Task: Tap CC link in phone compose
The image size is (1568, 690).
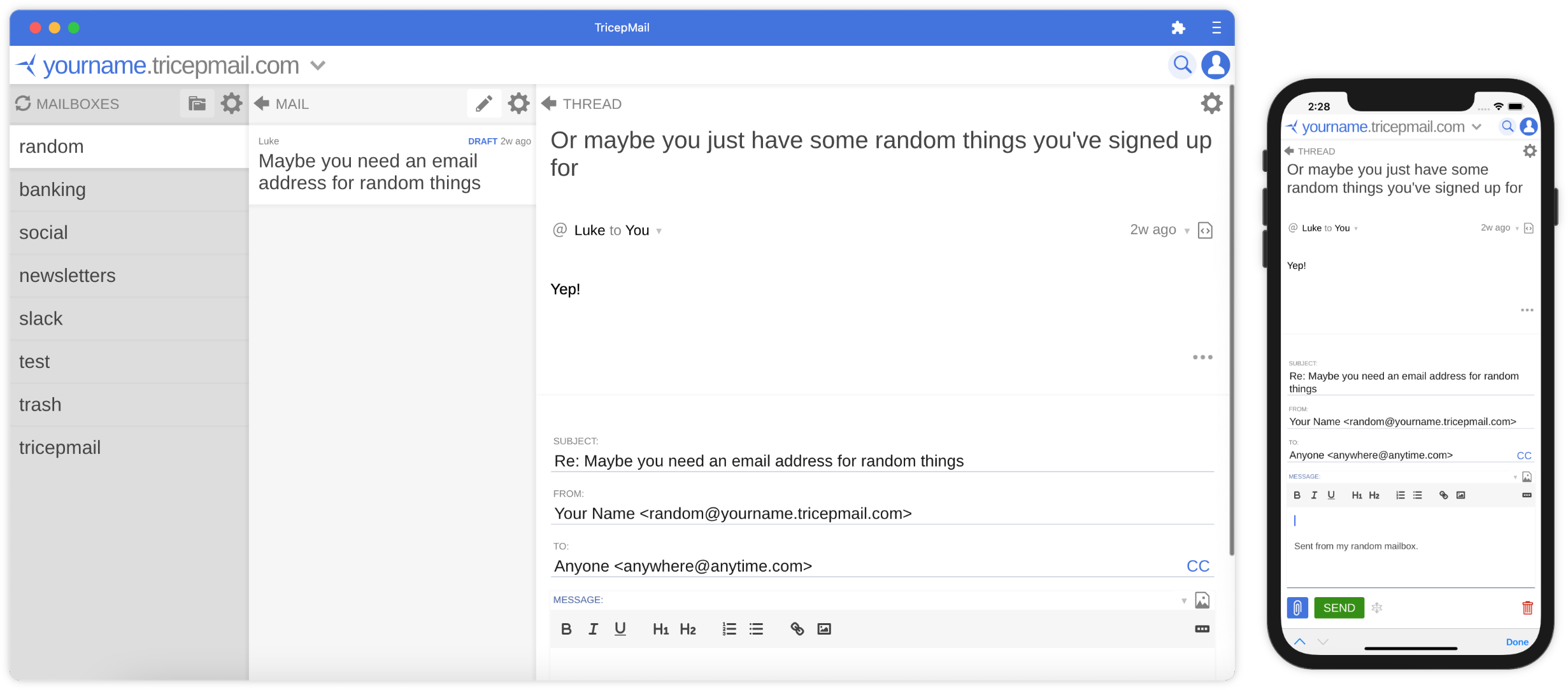Action: tap(1524, 455)
